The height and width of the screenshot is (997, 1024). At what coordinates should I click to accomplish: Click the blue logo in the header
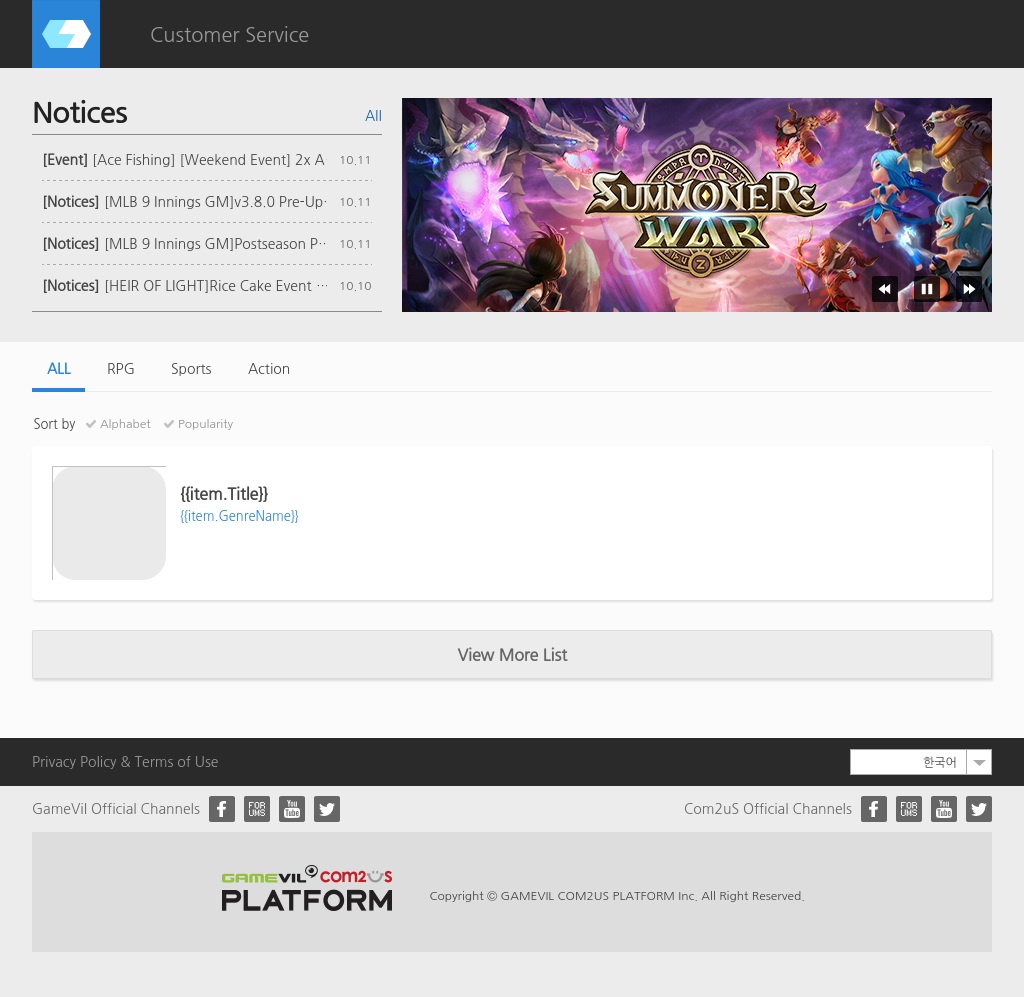(66, 34)
